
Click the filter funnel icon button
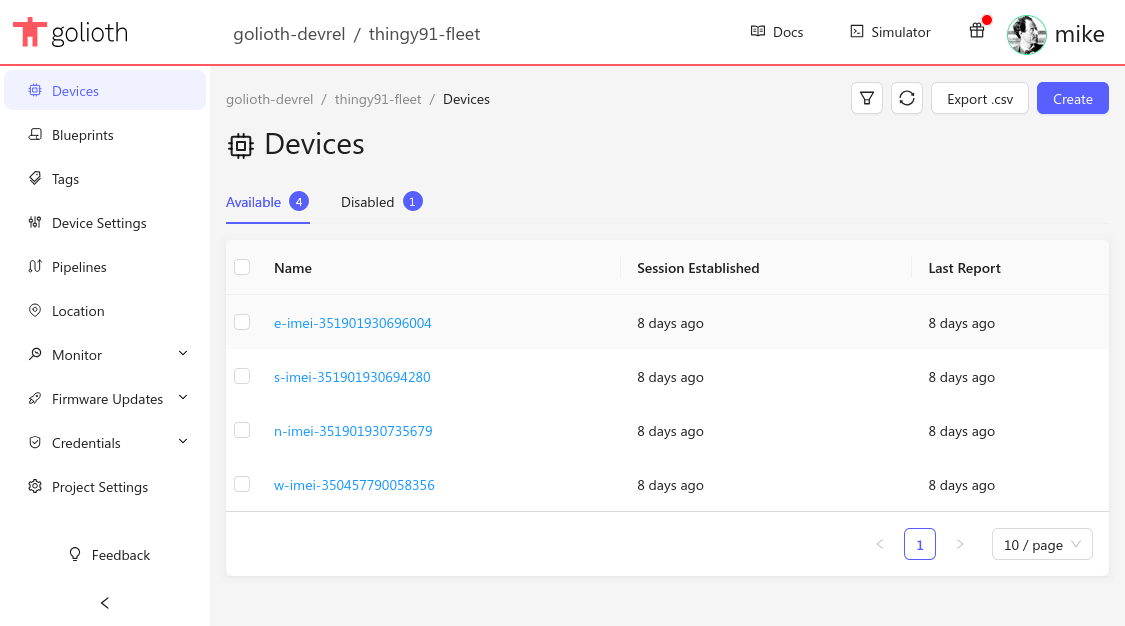[867, 98]
